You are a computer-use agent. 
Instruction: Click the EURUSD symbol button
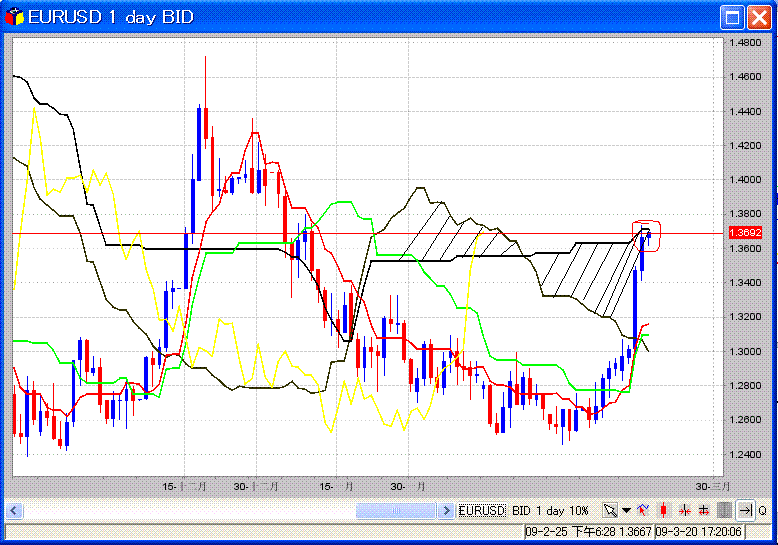click(482, 510)
